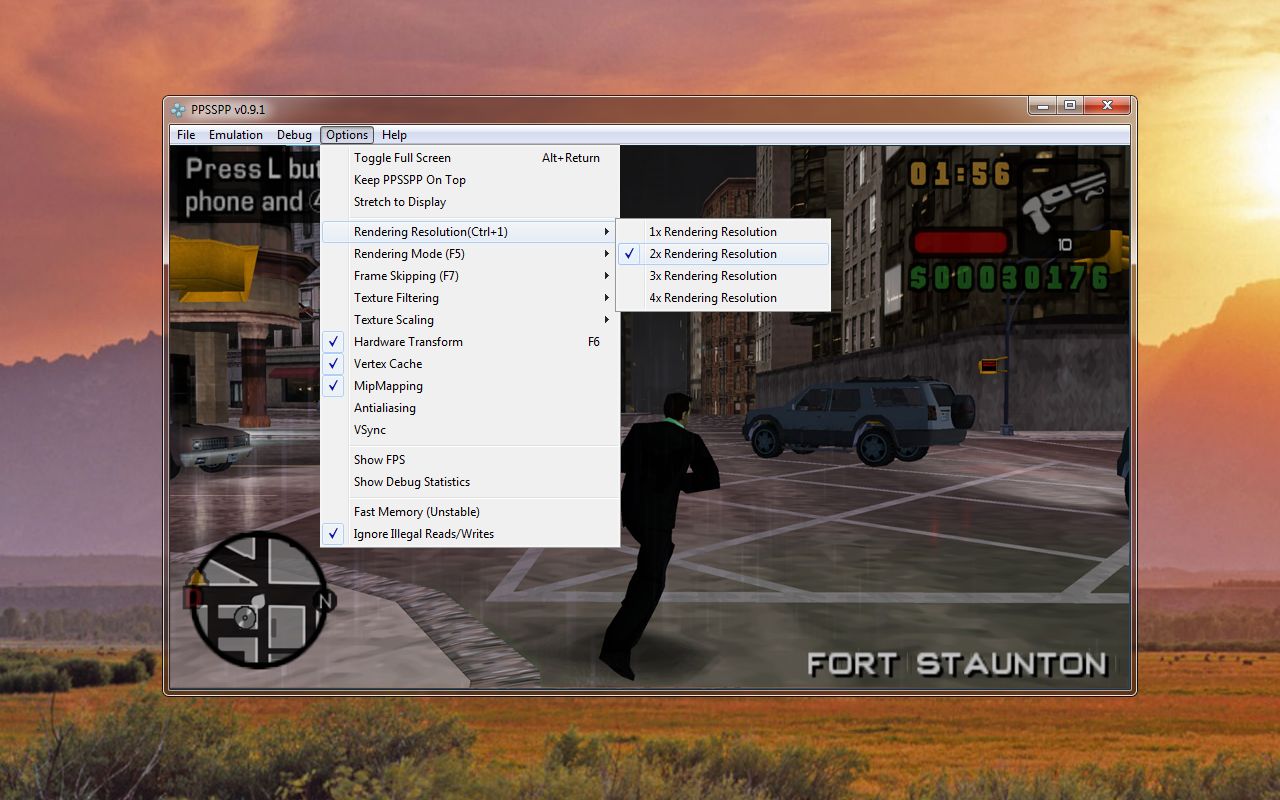Select 3x Rendering Resolution
1280x800 pixels.
pos(723,276)
